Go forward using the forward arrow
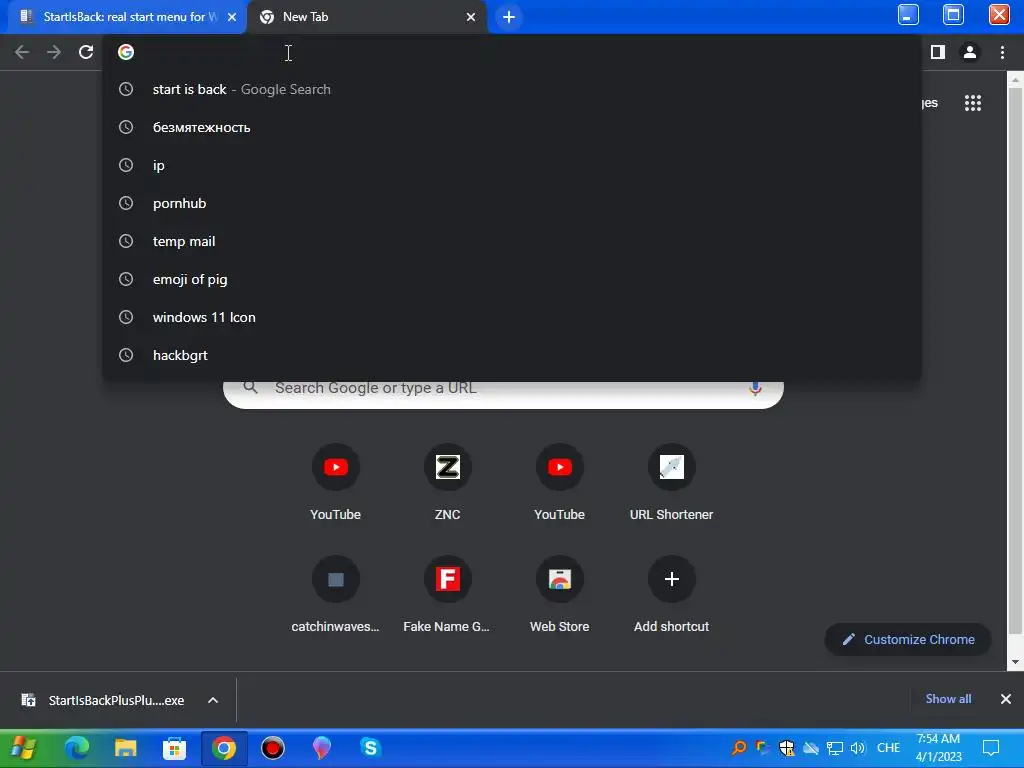The image size is (1024, 768). 54,52
